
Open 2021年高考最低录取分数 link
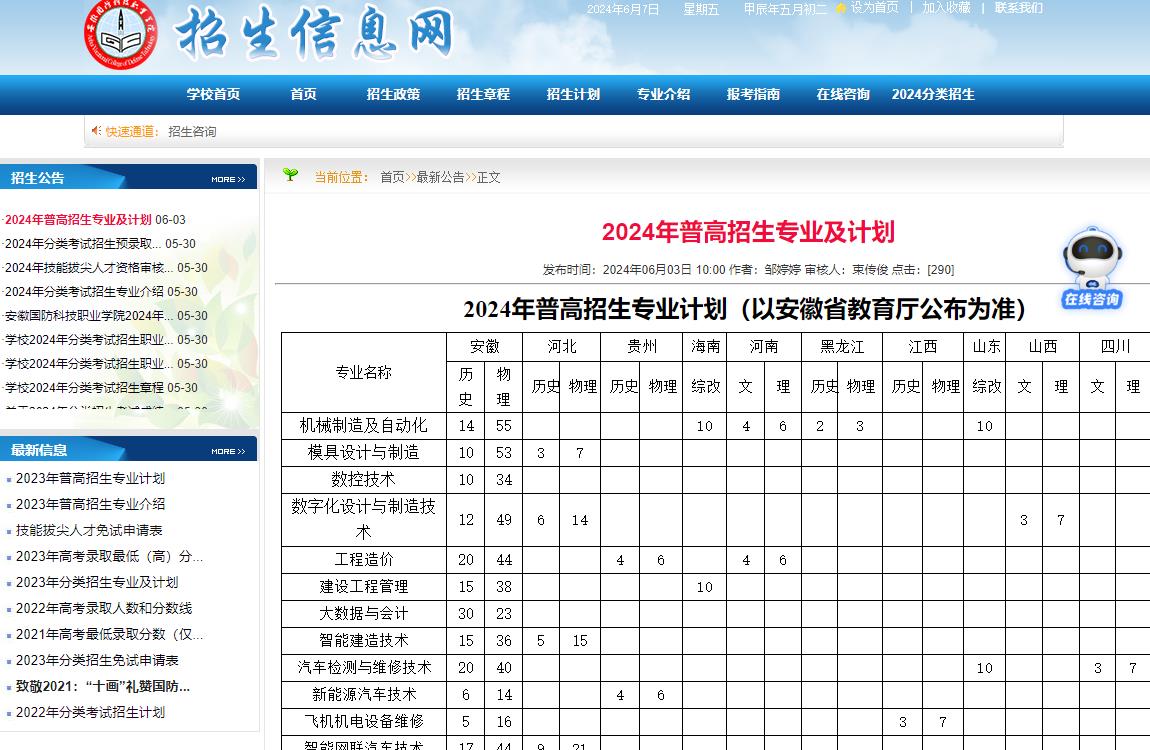[109, 634]
